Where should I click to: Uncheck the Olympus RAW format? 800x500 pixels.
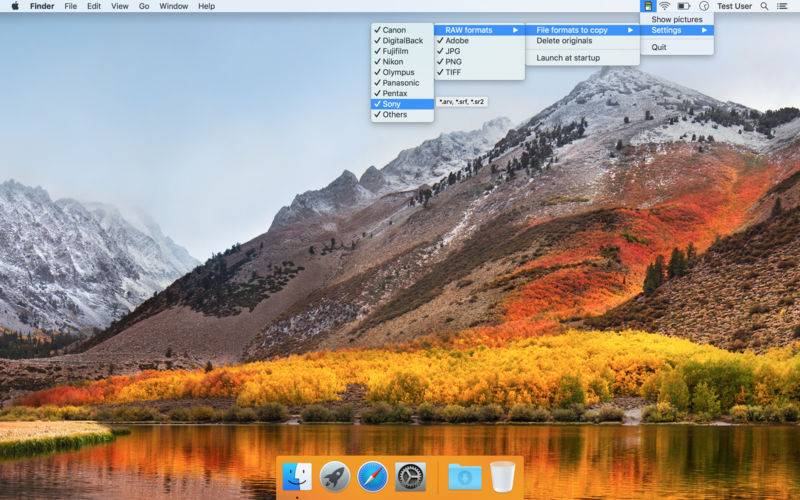[403, 72]
